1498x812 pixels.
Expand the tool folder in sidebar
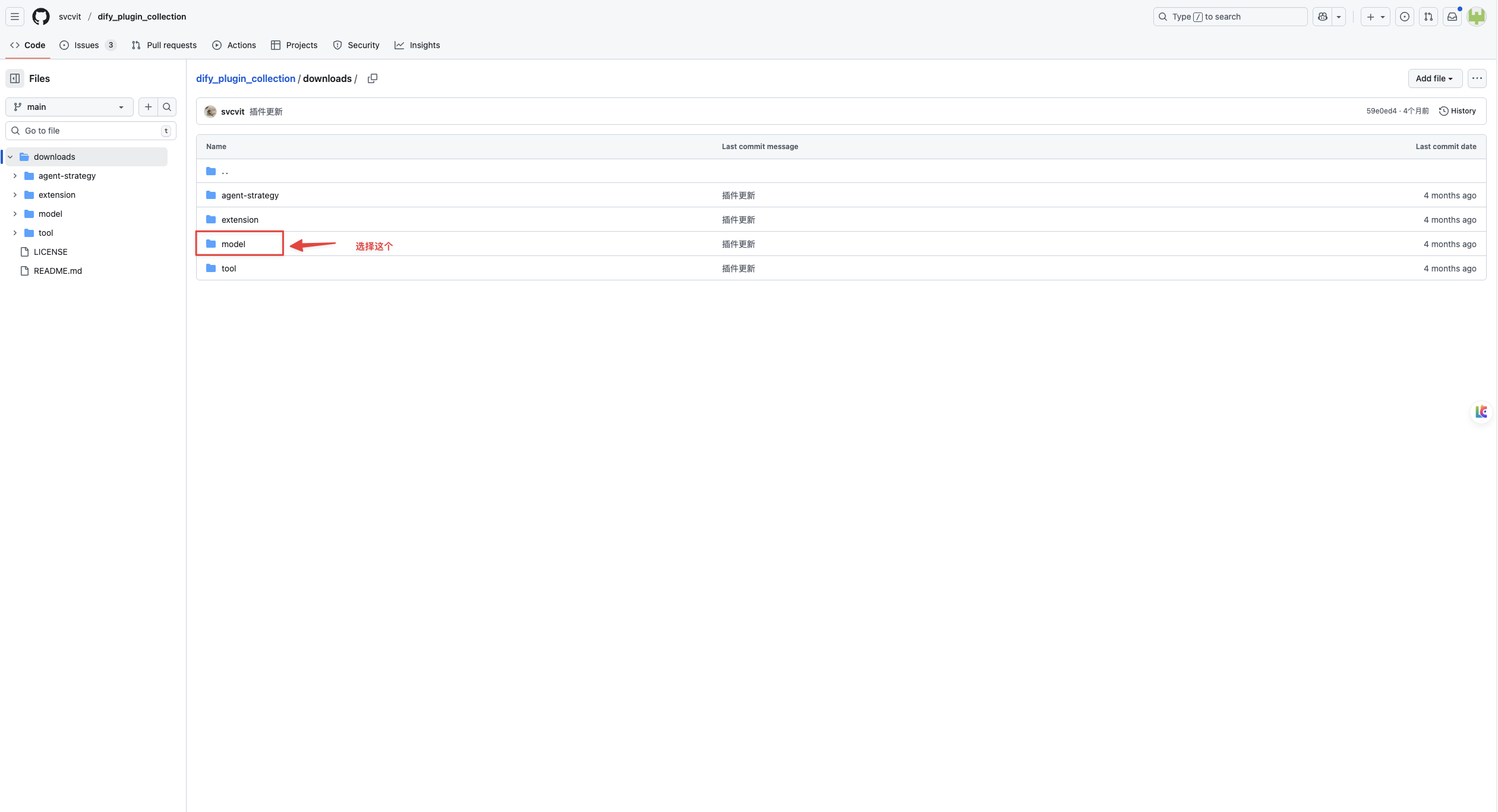(x=15, y=233)
